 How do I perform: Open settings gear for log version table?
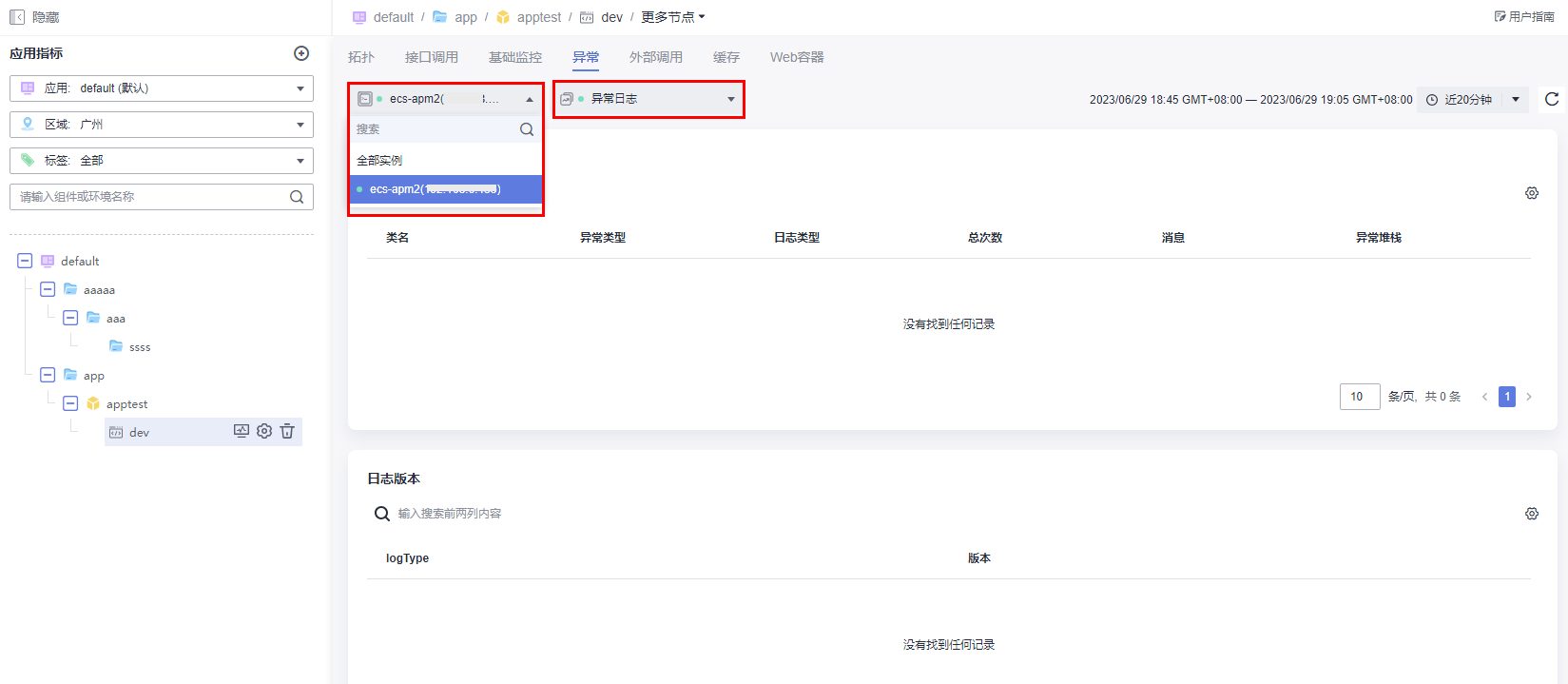click(x=1531, y=514)
